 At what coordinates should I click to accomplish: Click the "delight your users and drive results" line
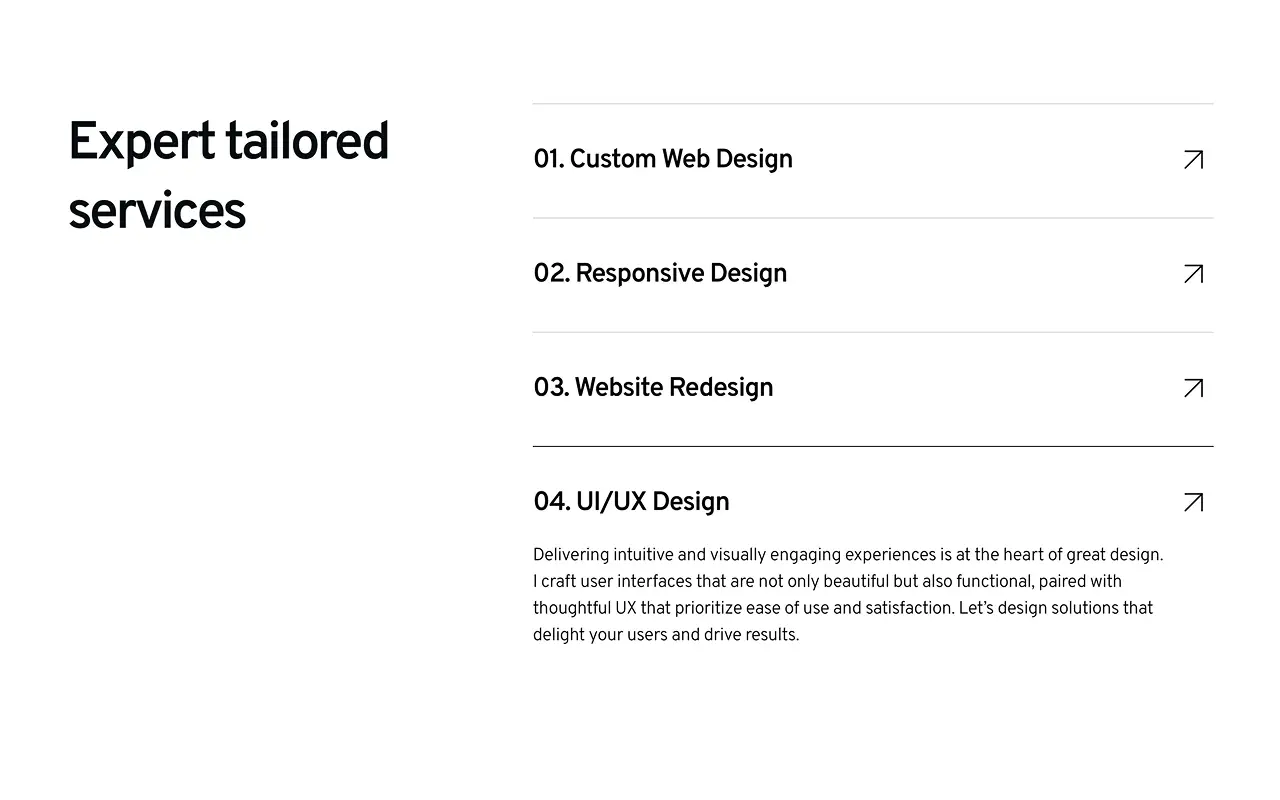click(666, 635)
